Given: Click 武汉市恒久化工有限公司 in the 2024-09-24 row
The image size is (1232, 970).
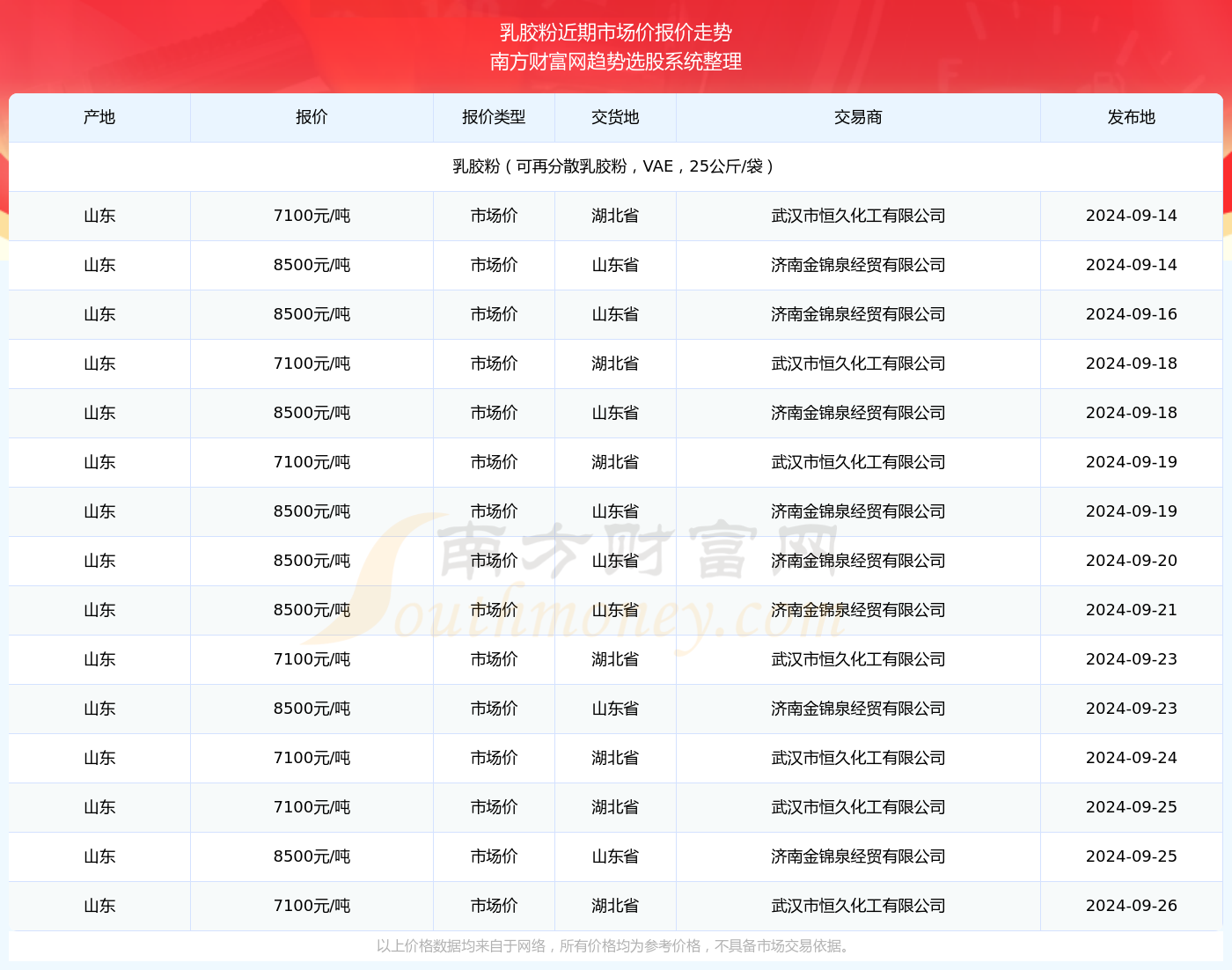Looking at the screenshot, I should (858, 758).
